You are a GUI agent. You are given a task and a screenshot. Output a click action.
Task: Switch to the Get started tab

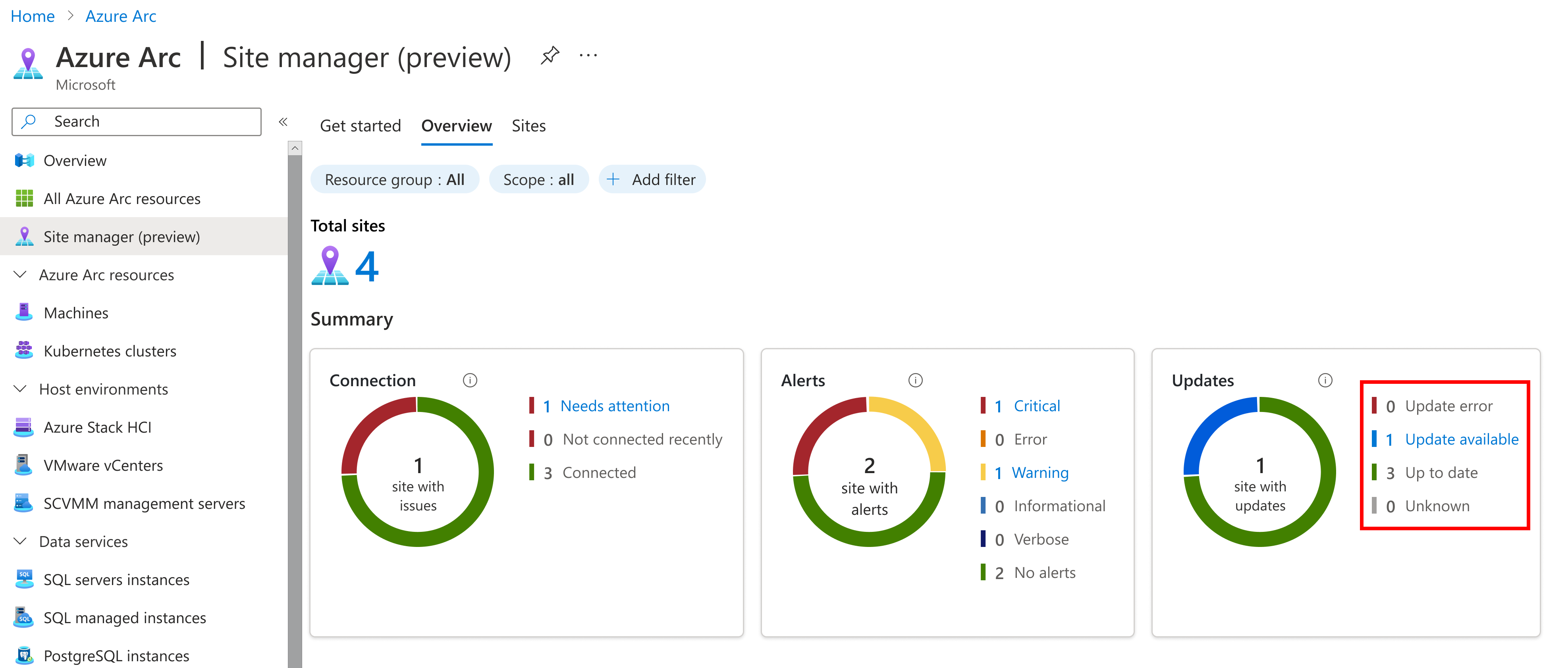tap(361, 126)
